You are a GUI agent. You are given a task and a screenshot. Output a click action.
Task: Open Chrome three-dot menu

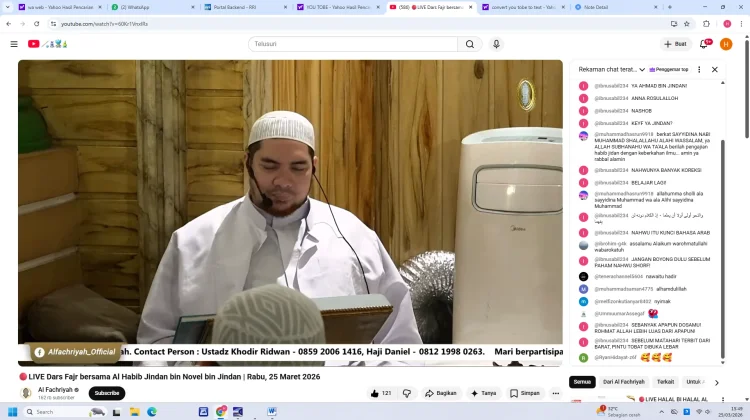[741, 23]
